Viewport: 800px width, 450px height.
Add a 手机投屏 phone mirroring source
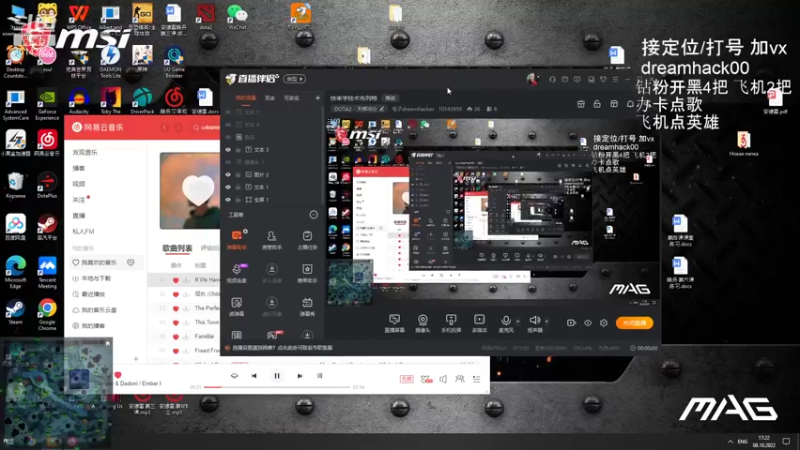pos(451,323)
